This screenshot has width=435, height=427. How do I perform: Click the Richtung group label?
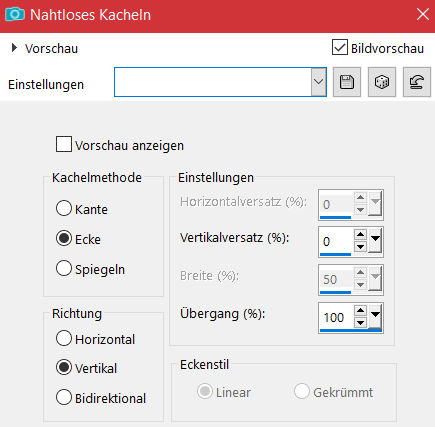pyautogui.click(x=77, y=314)
